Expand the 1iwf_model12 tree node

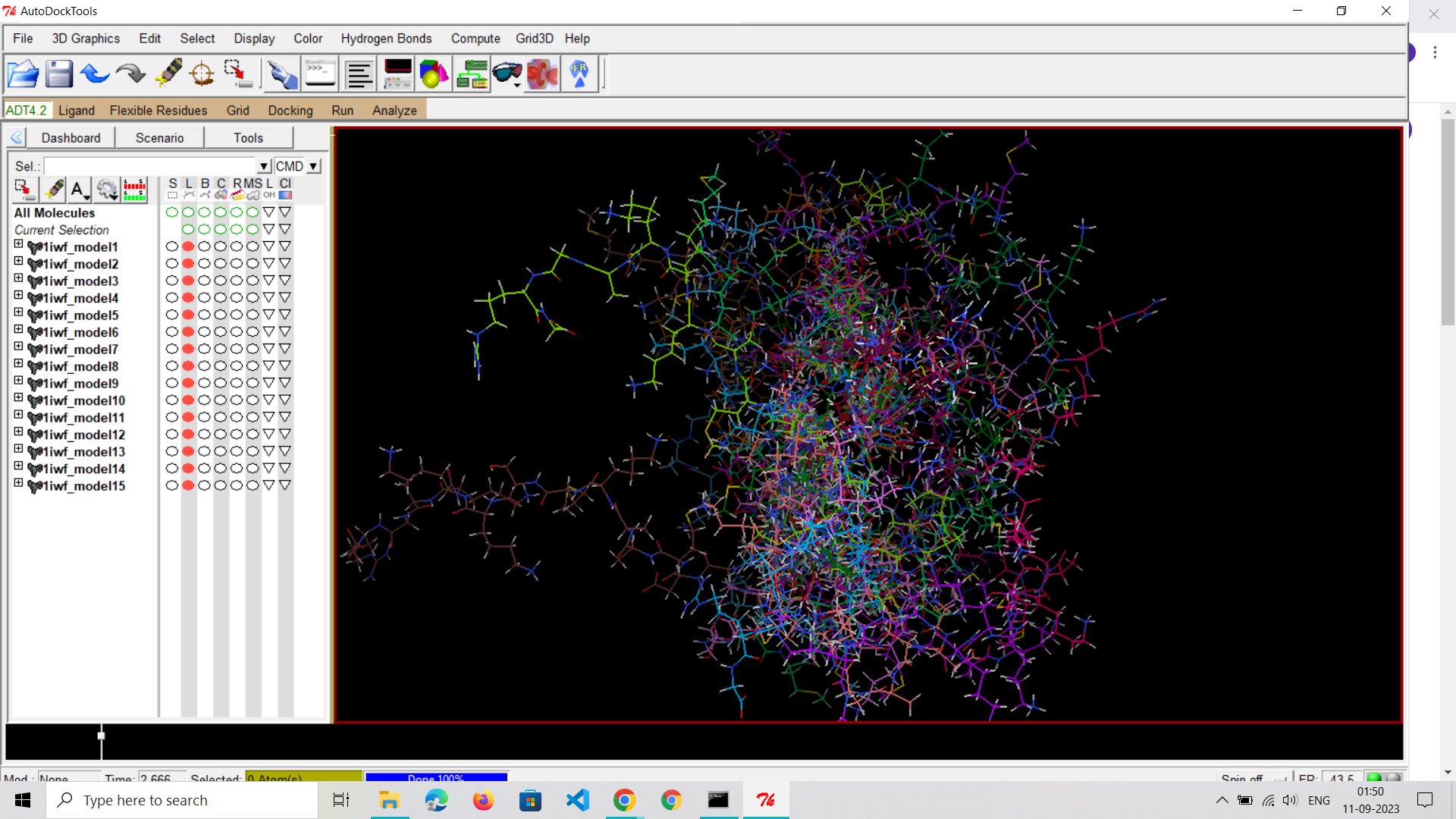18,431
